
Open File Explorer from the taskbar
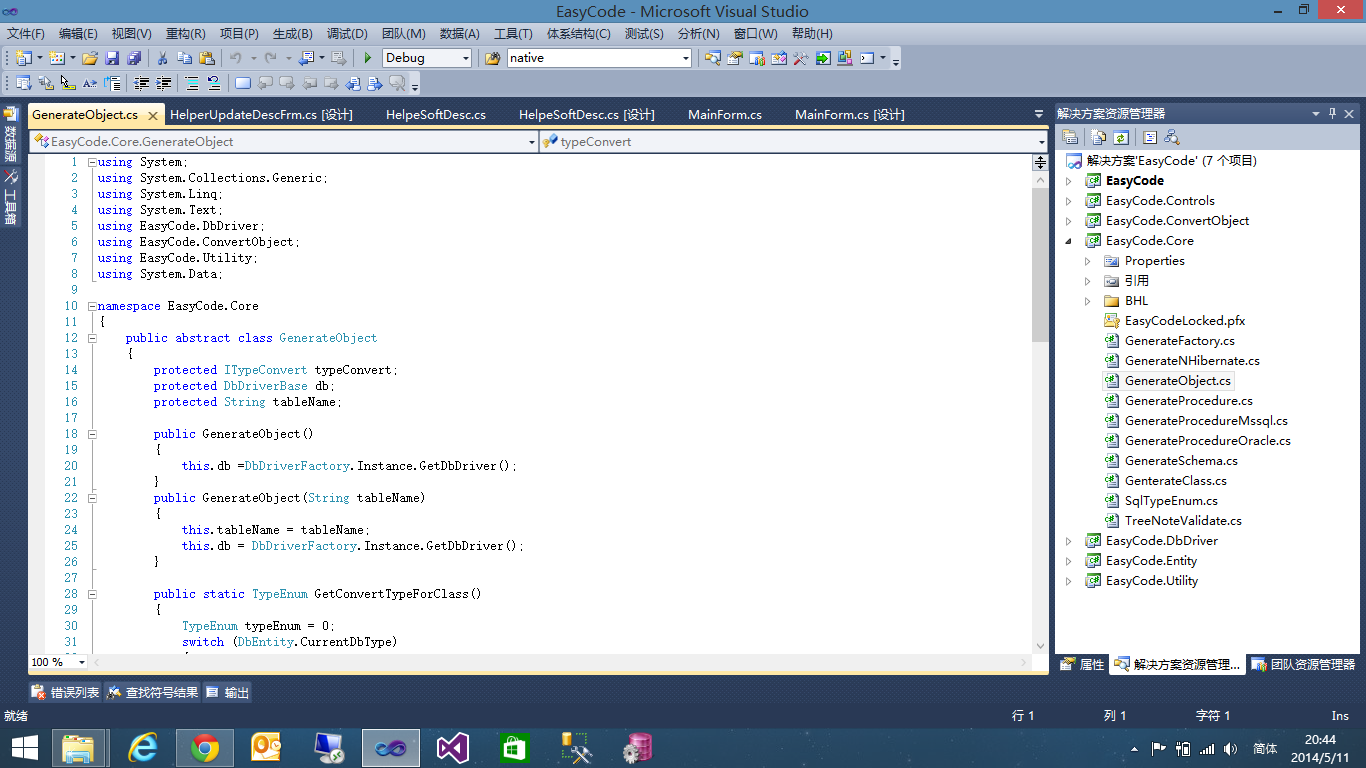pyautogui.click(x=79, y=747)
